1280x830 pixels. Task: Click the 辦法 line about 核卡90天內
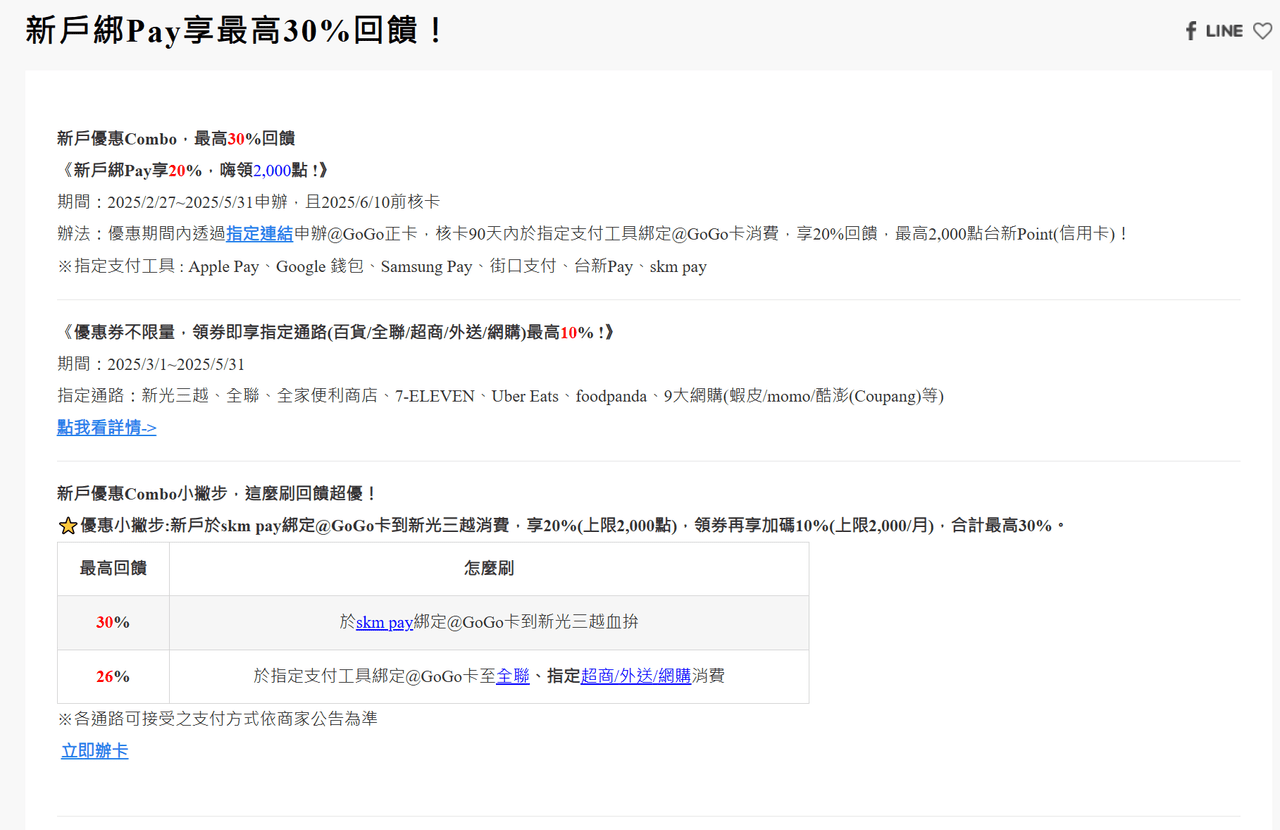tap(594, 233)
